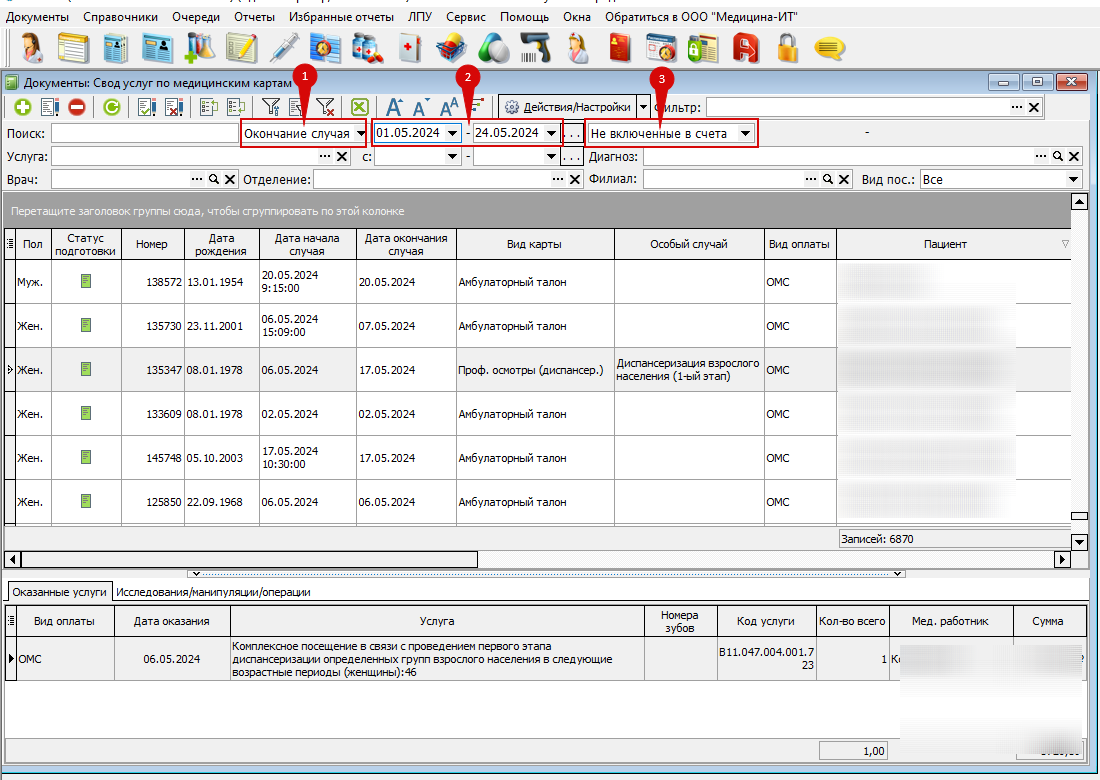Screen dimensions: 1100x780
Task: Decrease font size with A-down icon
Action: click(420, 108)
